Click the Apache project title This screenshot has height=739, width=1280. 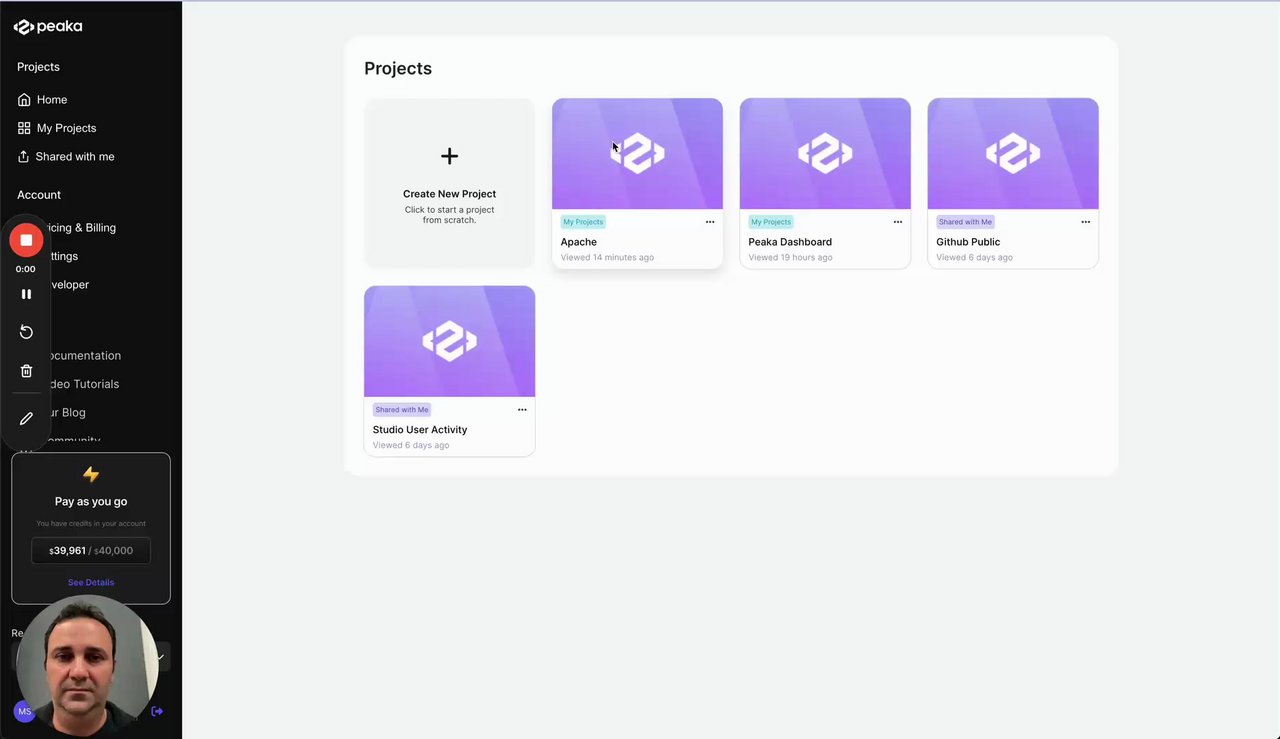[x=579, y=242]
